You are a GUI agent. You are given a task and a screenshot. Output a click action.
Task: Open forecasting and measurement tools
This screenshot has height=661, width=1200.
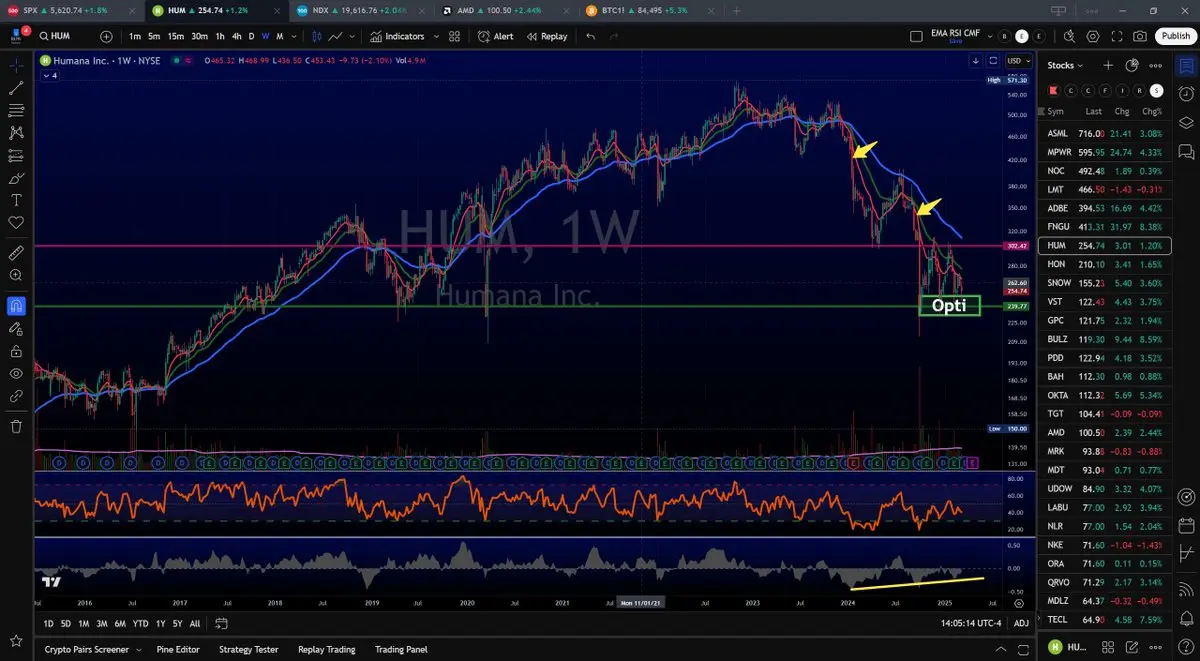[16, 155]
